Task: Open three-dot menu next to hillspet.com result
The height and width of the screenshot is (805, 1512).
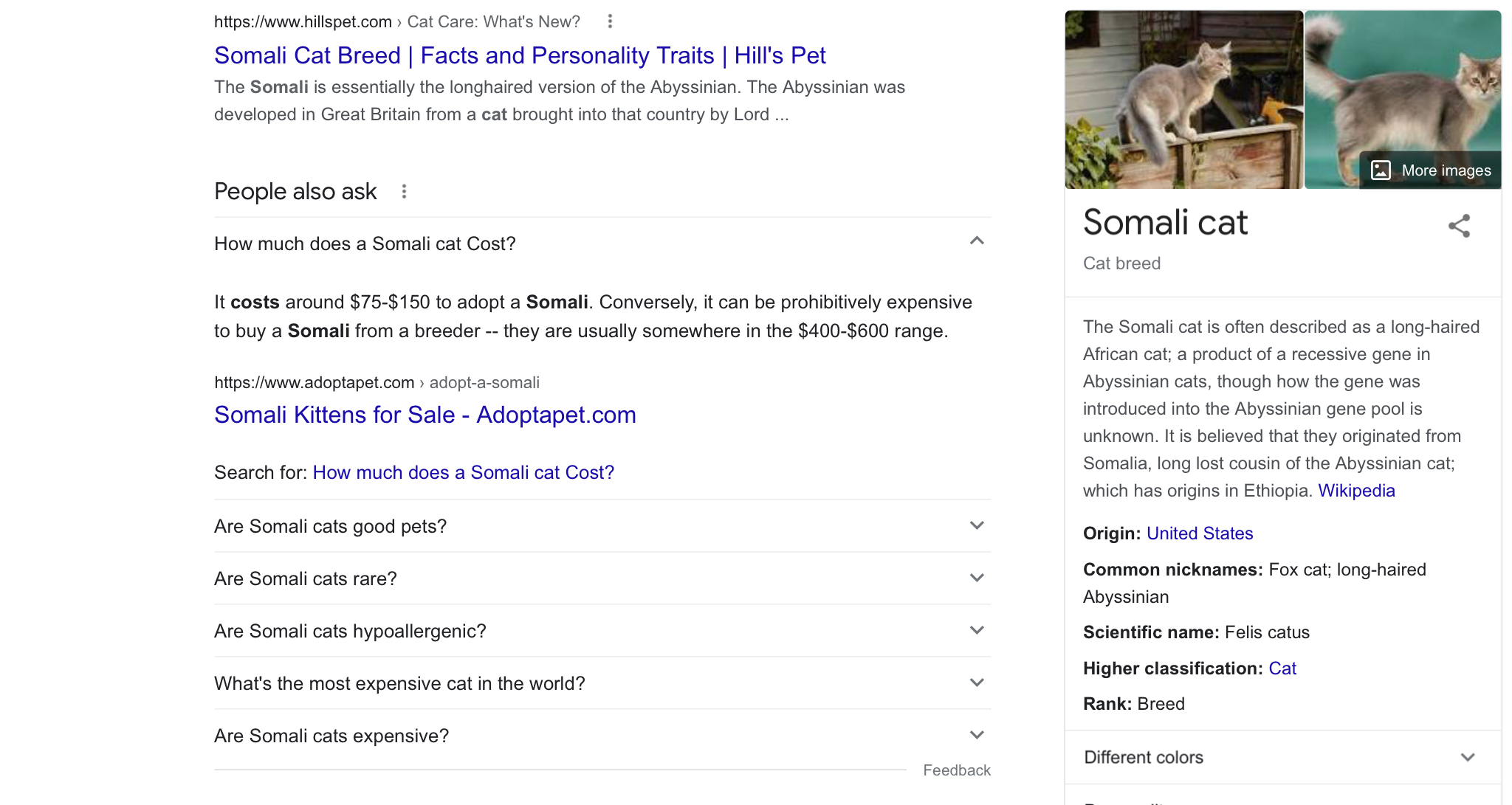Action: [610, 21]
